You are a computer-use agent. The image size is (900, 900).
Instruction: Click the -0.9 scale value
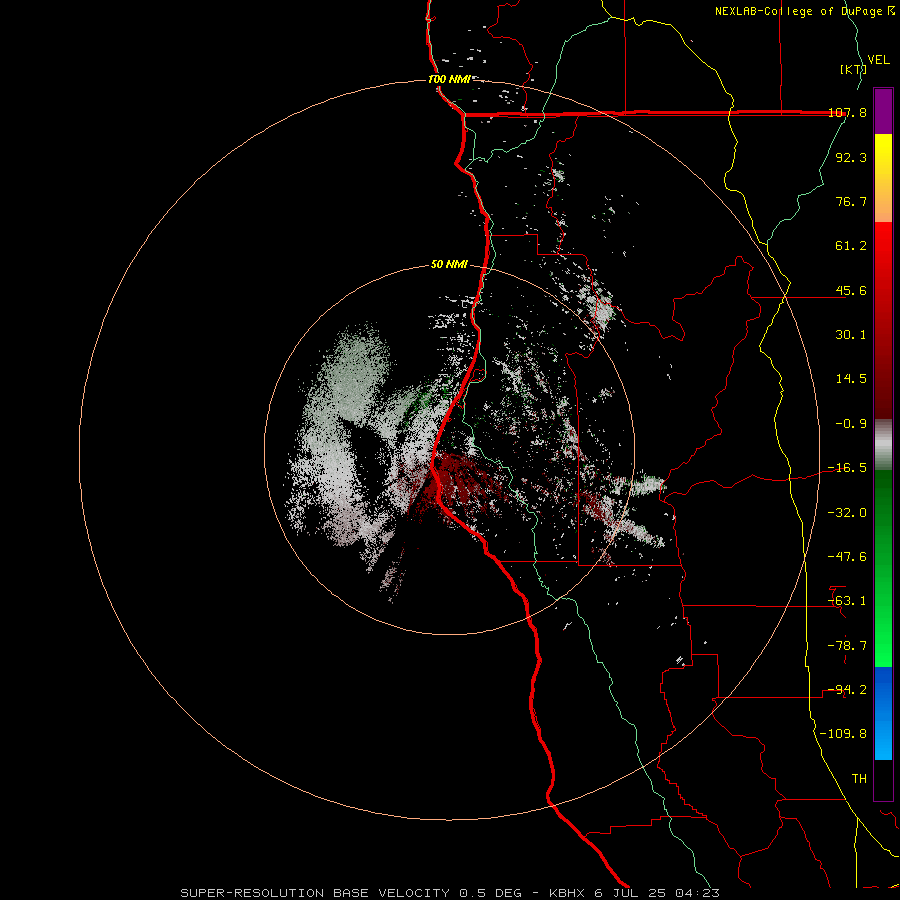tap(851, 424)
